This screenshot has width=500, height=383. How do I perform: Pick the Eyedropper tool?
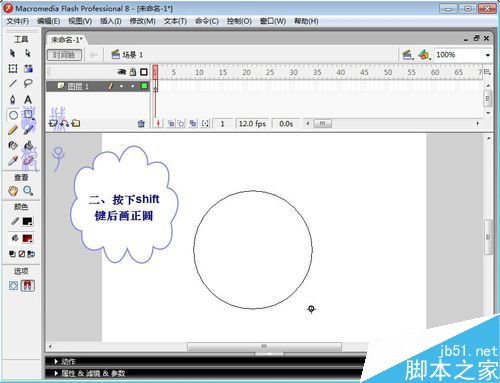click(13, 161)
